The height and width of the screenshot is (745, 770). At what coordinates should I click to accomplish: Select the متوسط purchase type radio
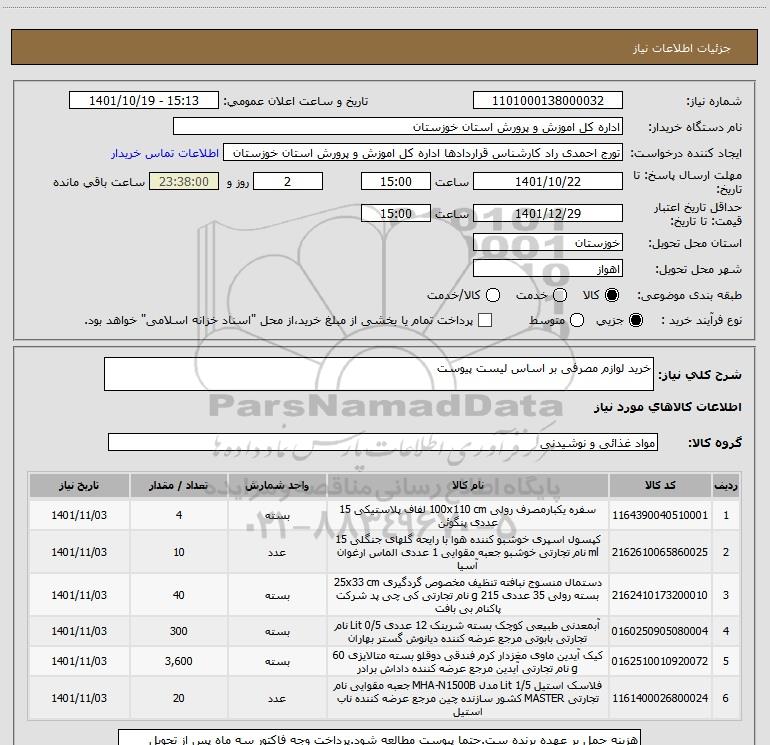click(577, 320)
